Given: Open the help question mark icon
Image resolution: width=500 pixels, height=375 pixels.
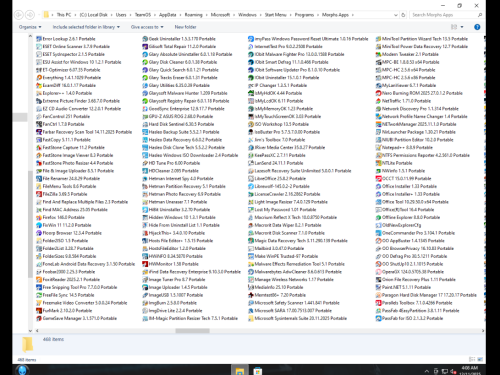Looking at the screenshot, I should 477,27.
